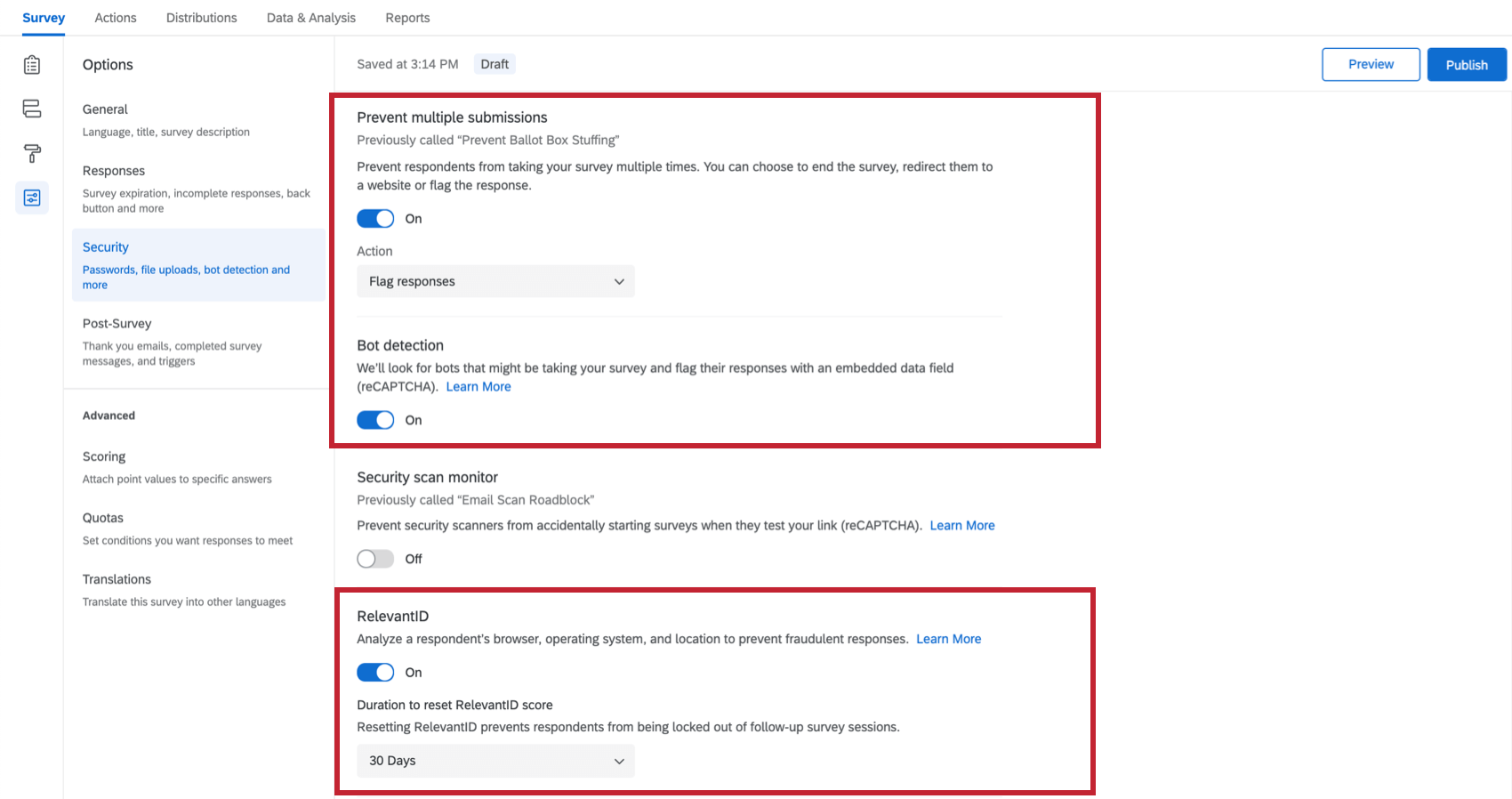Viewport: 1512px width, 799px height.
Task: Expand the 30 Days duration dropdown
Action: (x=495, y=761)
